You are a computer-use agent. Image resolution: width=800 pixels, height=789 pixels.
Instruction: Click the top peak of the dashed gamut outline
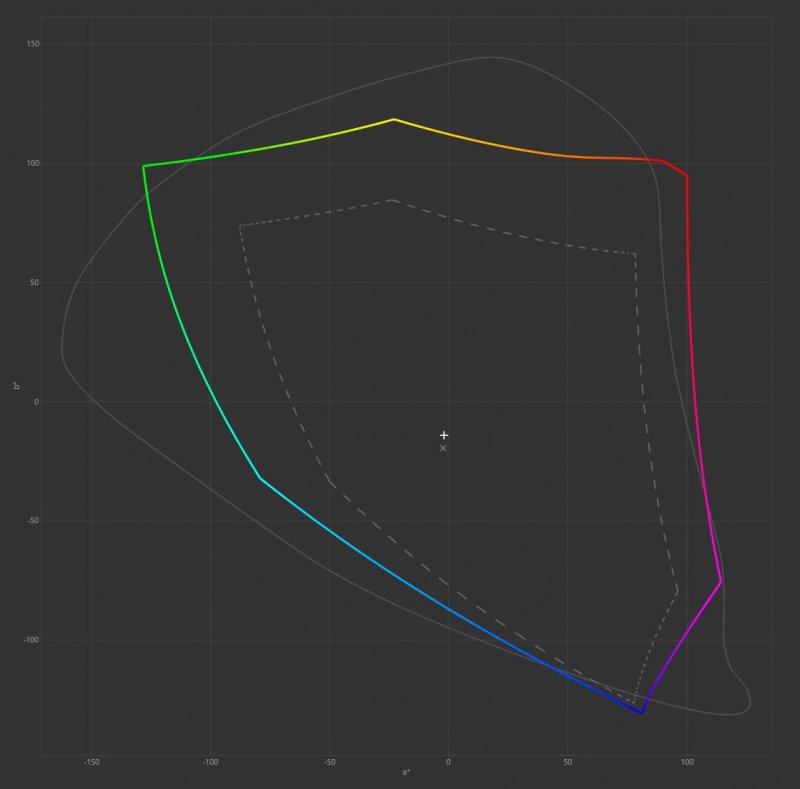[392, 200]
